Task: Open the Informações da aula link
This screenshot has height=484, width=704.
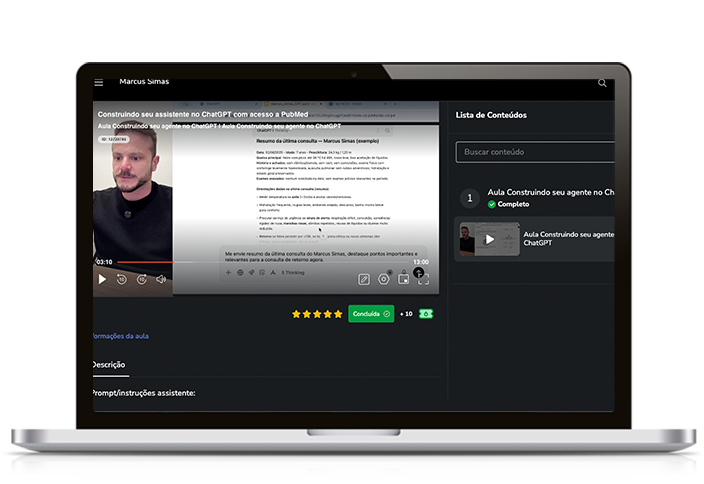Action: [x=120, y=336]
